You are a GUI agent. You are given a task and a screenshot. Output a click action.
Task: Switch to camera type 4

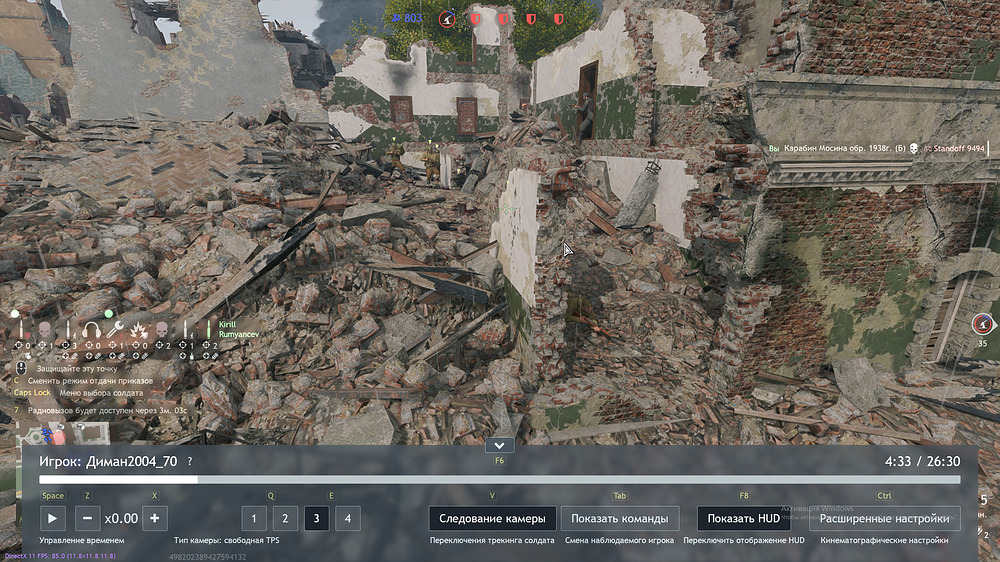tap(348, 519)
